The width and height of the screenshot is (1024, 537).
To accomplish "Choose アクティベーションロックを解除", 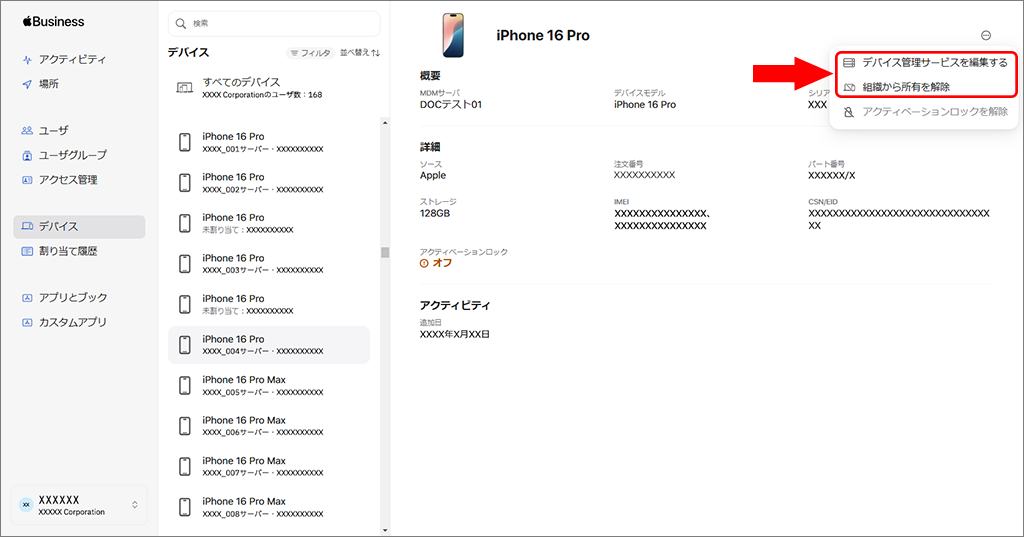I will point(926,112).
